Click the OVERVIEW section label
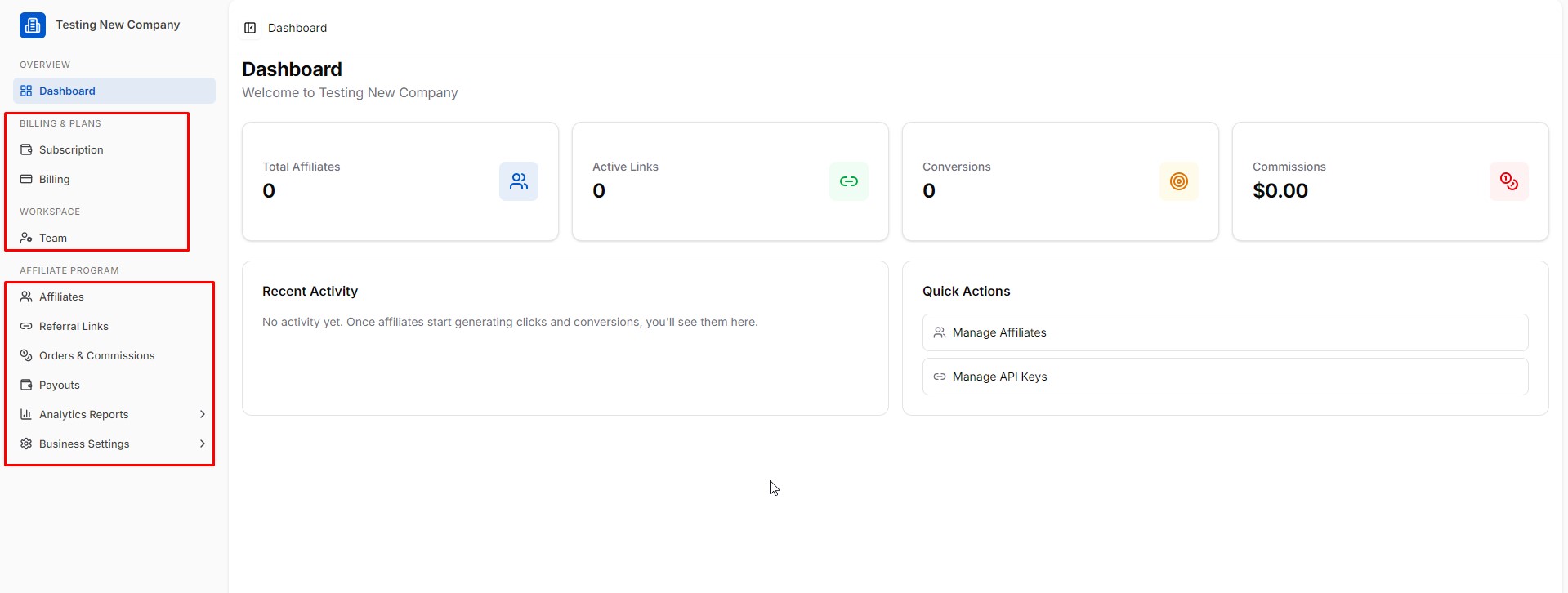 [x=45, y=65]
